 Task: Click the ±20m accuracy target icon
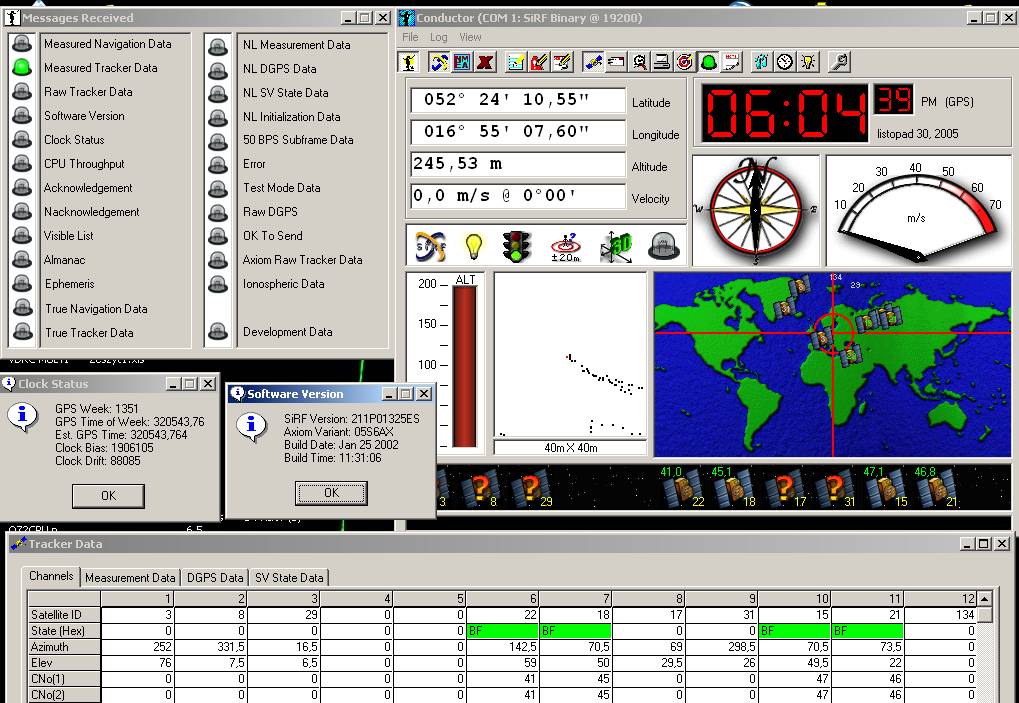pyautogui.click(x=566, y=246)
